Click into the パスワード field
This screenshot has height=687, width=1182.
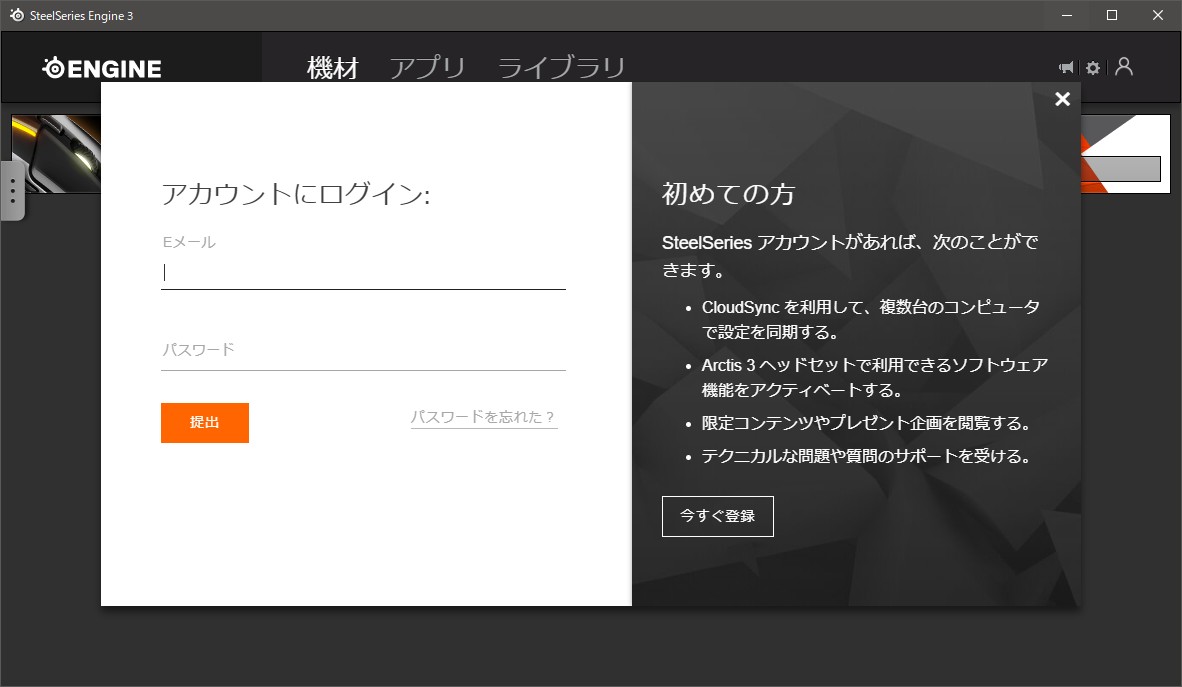click(x=363, y=350)
